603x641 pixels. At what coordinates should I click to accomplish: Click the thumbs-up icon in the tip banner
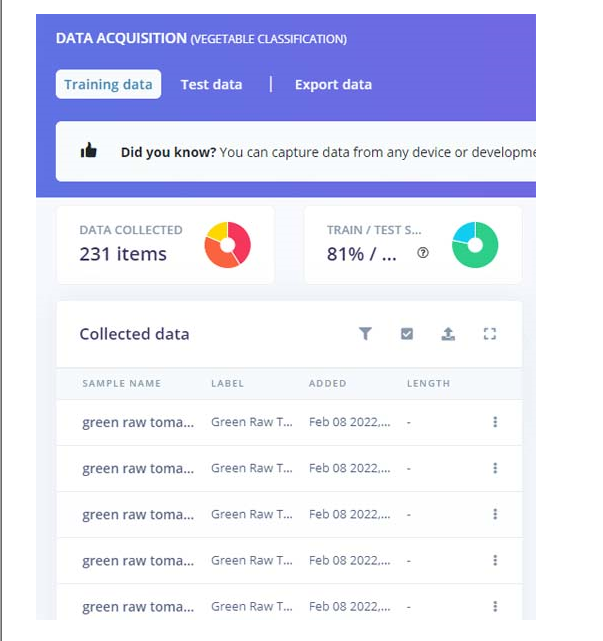pyautogui.click(x=89, y=152)
